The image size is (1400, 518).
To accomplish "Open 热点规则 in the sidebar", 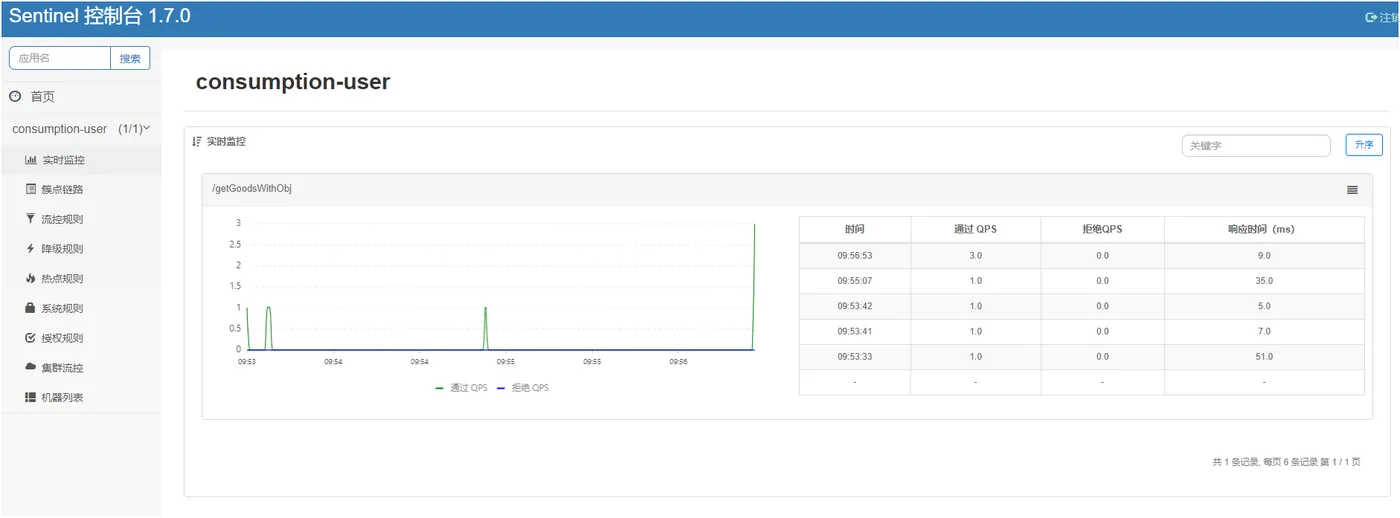I will (x=80, y=278).
